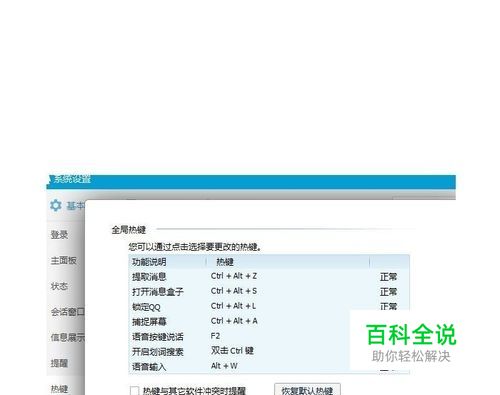
Task: Select the 锁定QQ row
Action: tap(269, 306)
